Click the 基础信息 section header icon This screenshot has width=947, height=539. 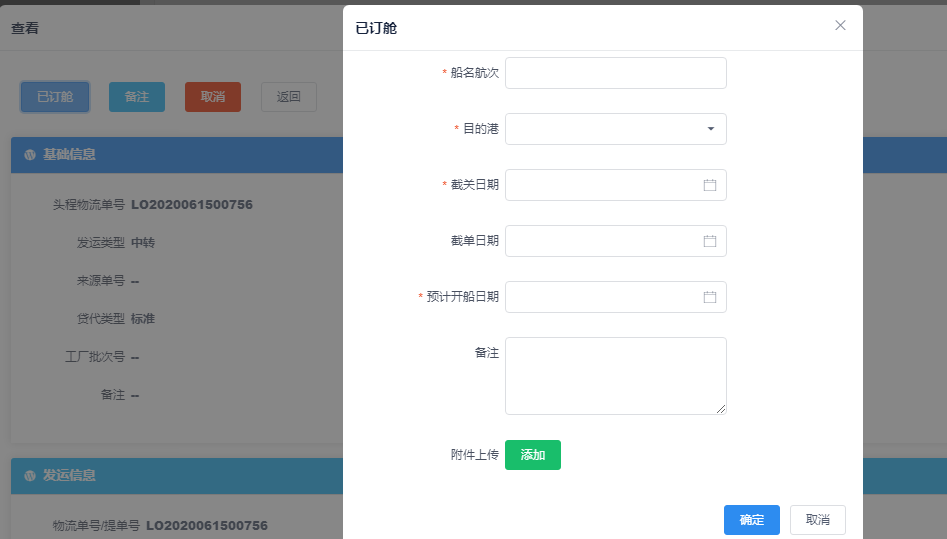[30, 155]
